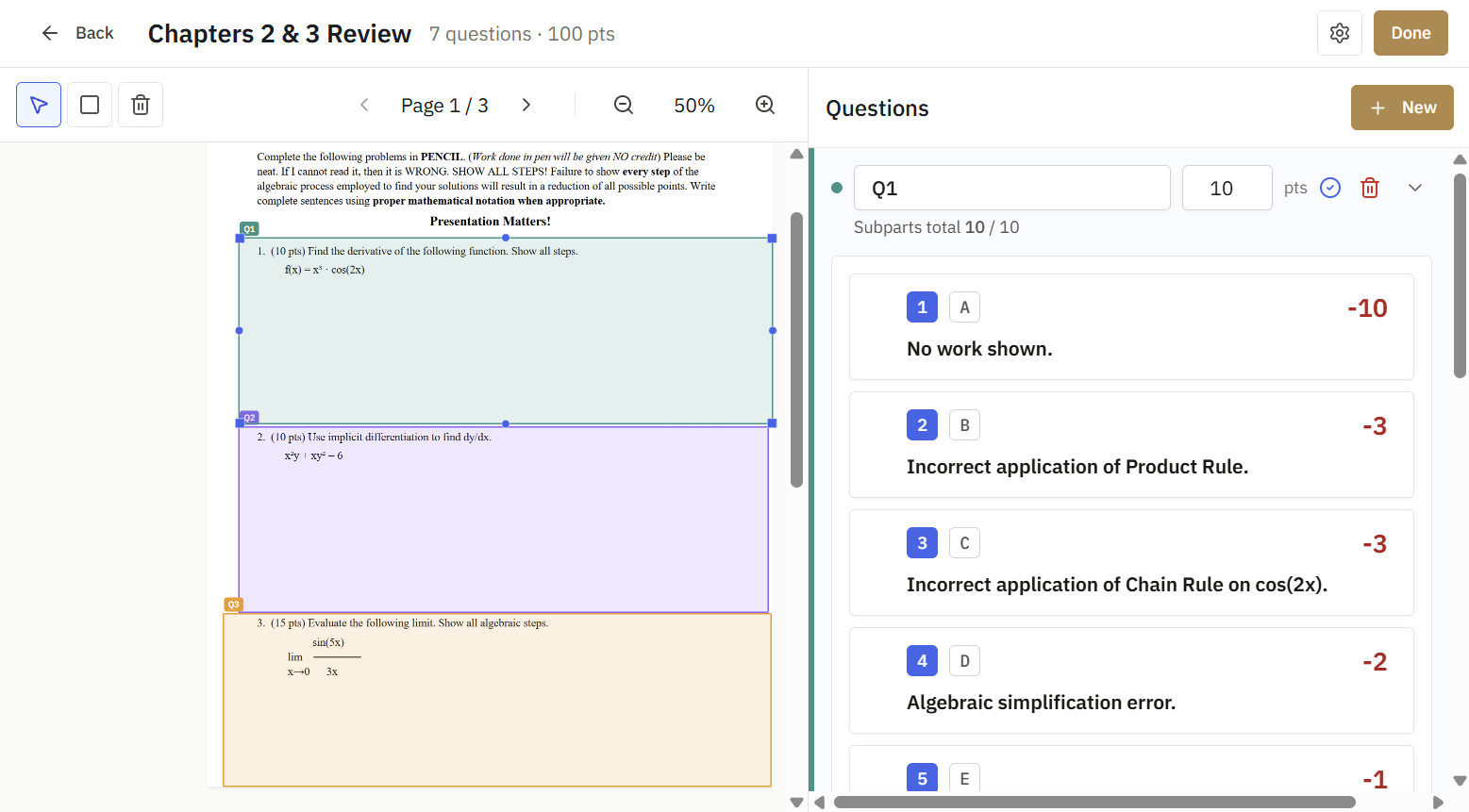Go to the previous page chevron
The image size is (1469, 812).
coord(364,105)
